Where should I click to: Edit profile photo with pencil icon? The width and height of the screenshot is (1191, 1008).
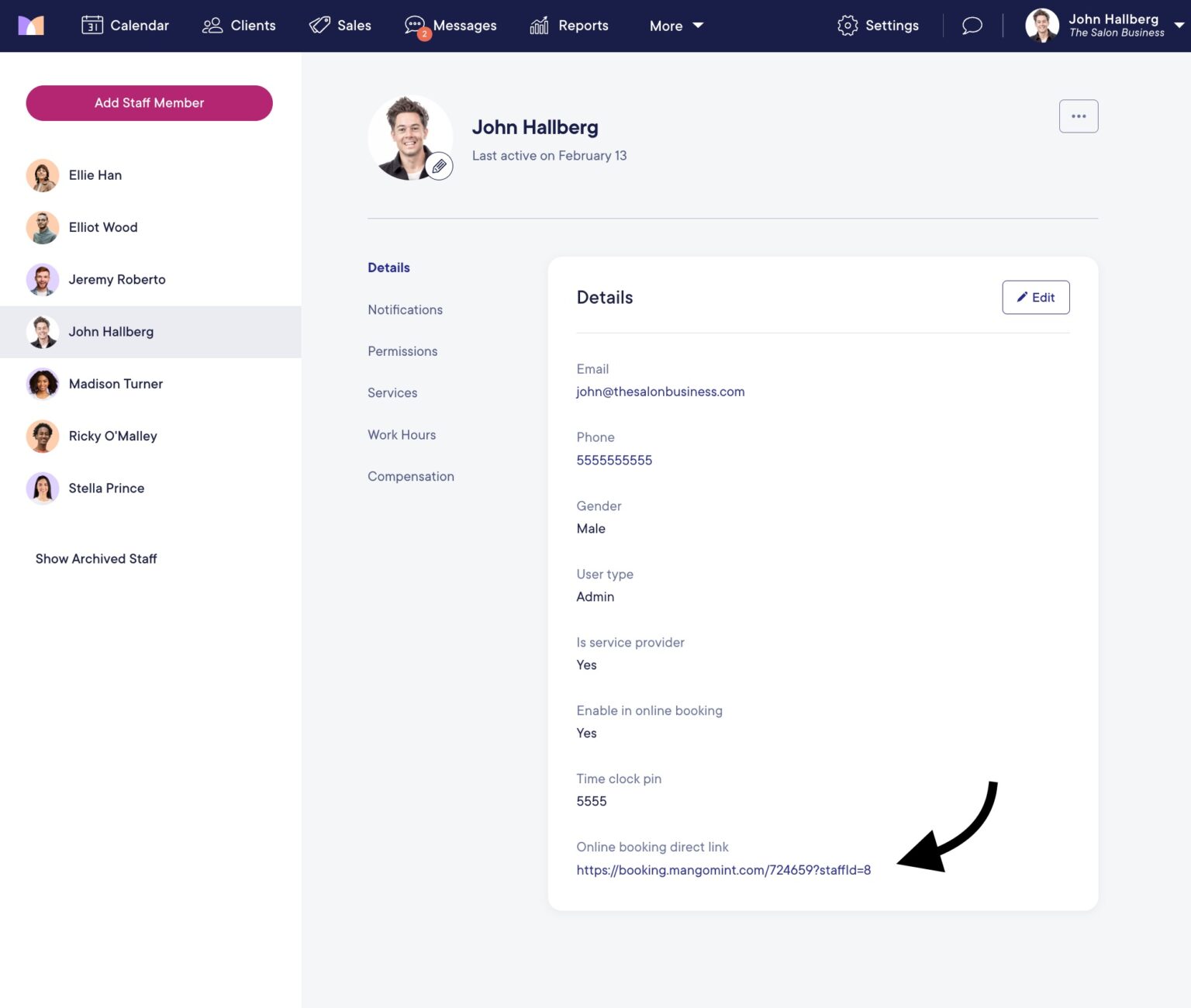(439, 166)
